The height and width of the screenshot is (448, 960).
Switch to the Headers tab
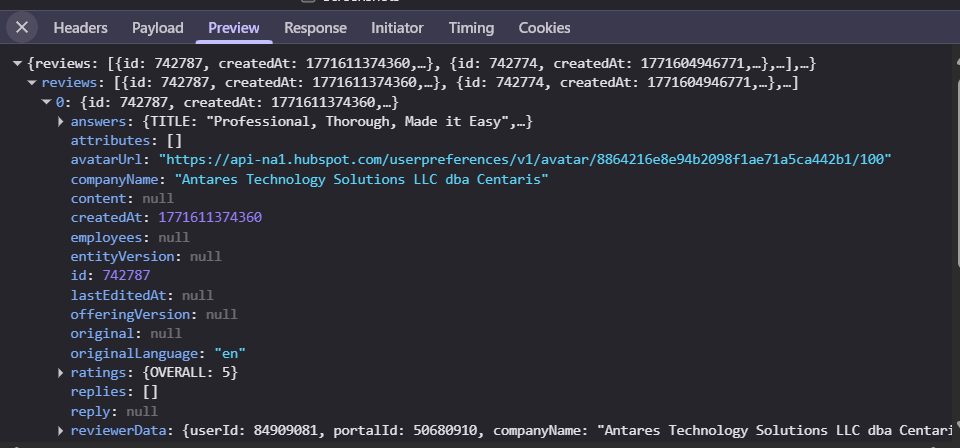pyautogui.click(x=80, y=28)
